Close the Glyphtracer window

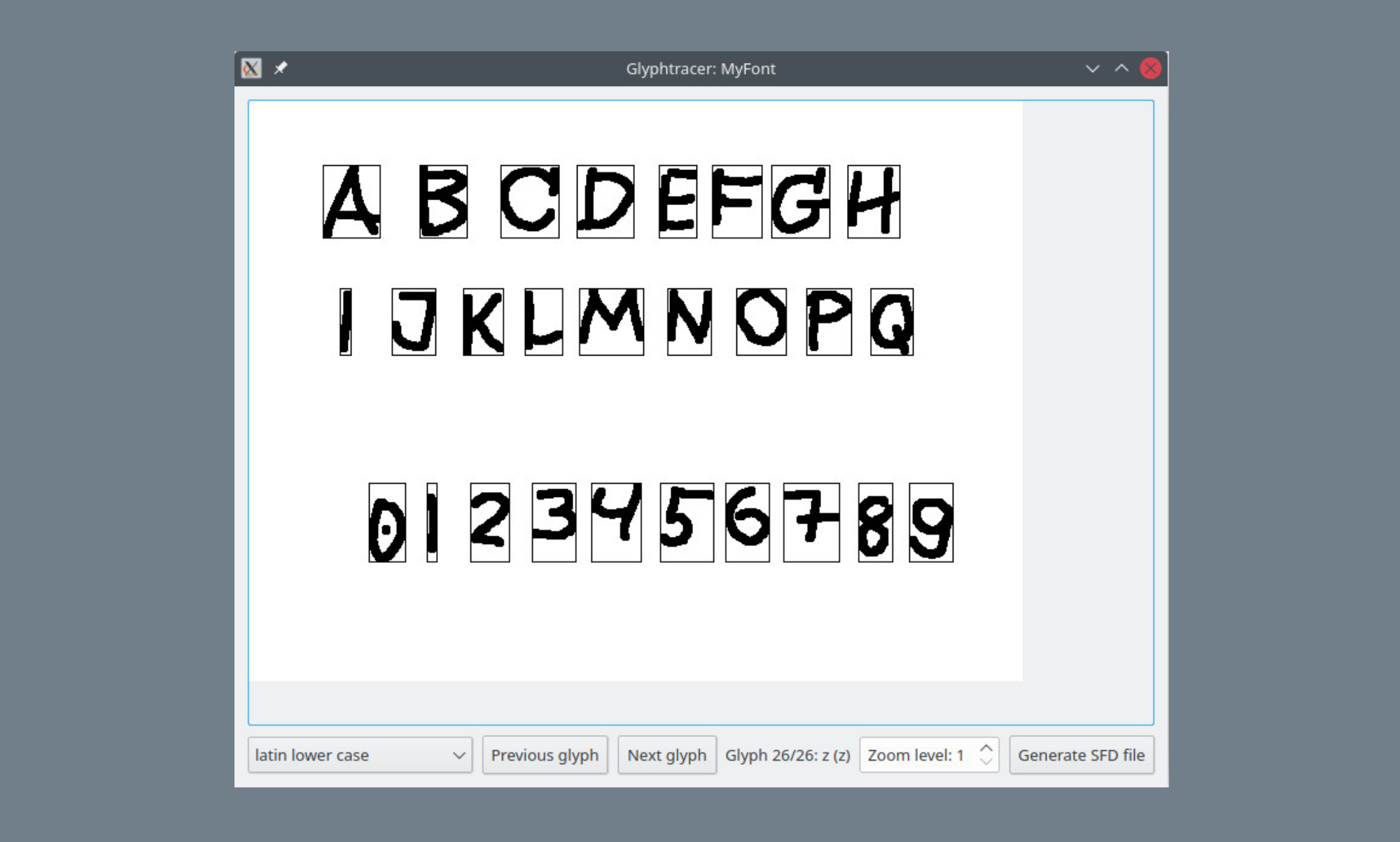(1150, 69)
